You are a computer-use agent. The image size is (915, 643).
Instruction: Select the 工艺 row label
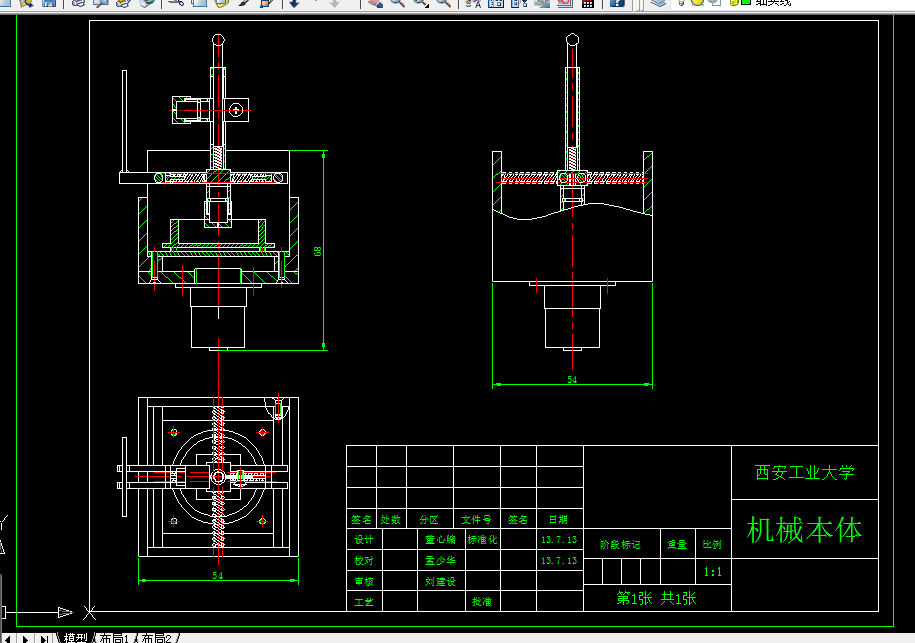364,602
